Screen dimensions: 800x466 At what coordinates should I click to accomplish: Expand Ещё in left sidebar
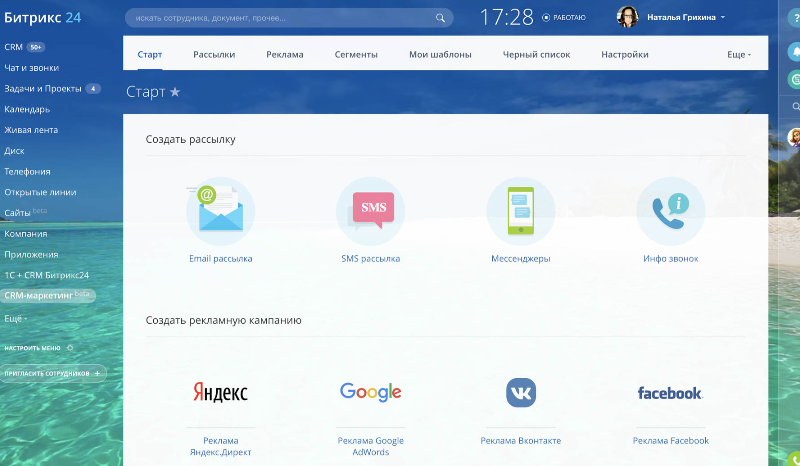tap(16, 318)
